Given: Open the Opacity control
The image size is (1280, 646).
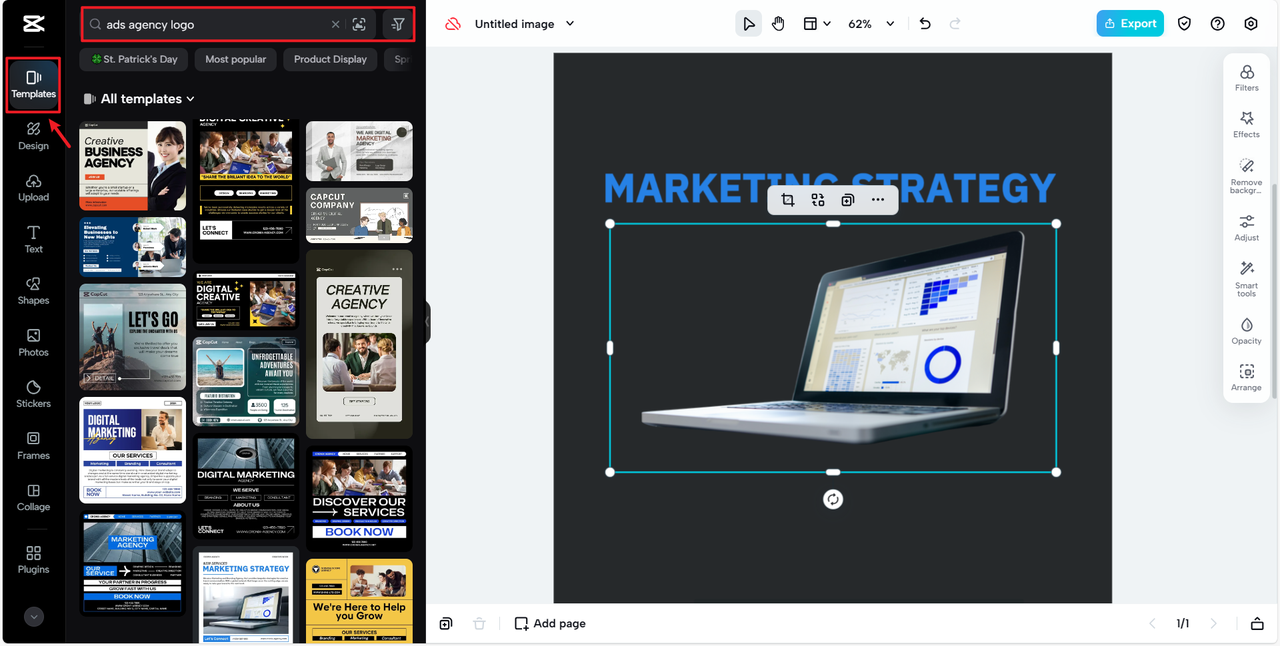Looking at the screenshot, I should tap(1247, 331).
